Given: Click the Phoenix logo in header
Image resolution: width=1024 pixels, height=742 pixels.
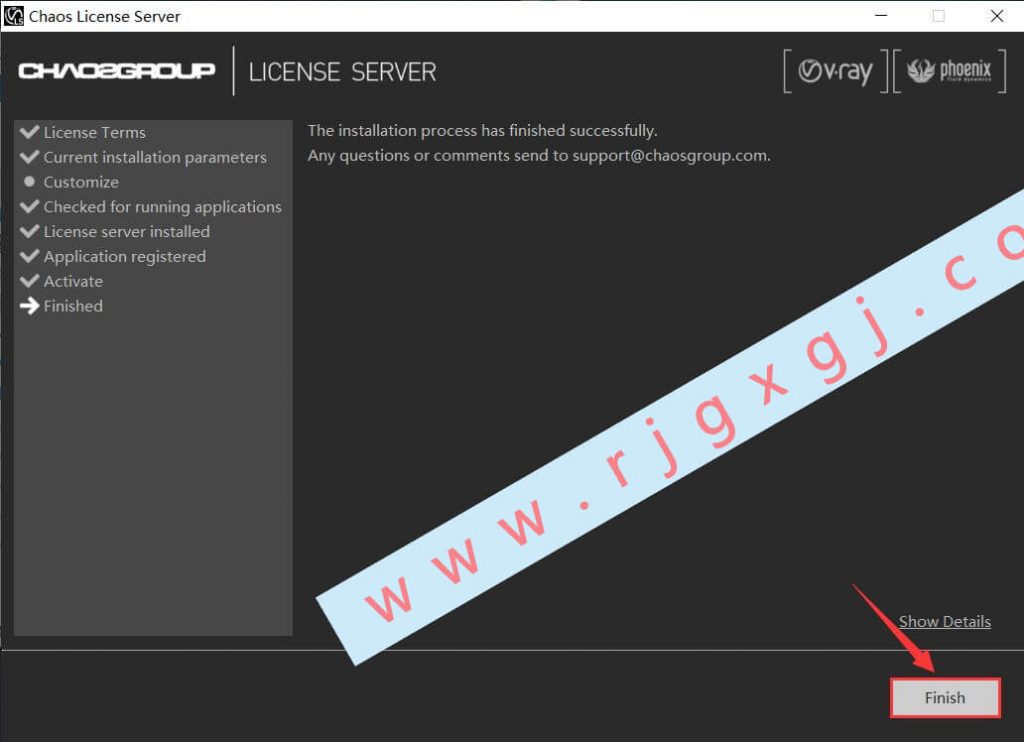Looking at the screenshot, I should (950, 71).
